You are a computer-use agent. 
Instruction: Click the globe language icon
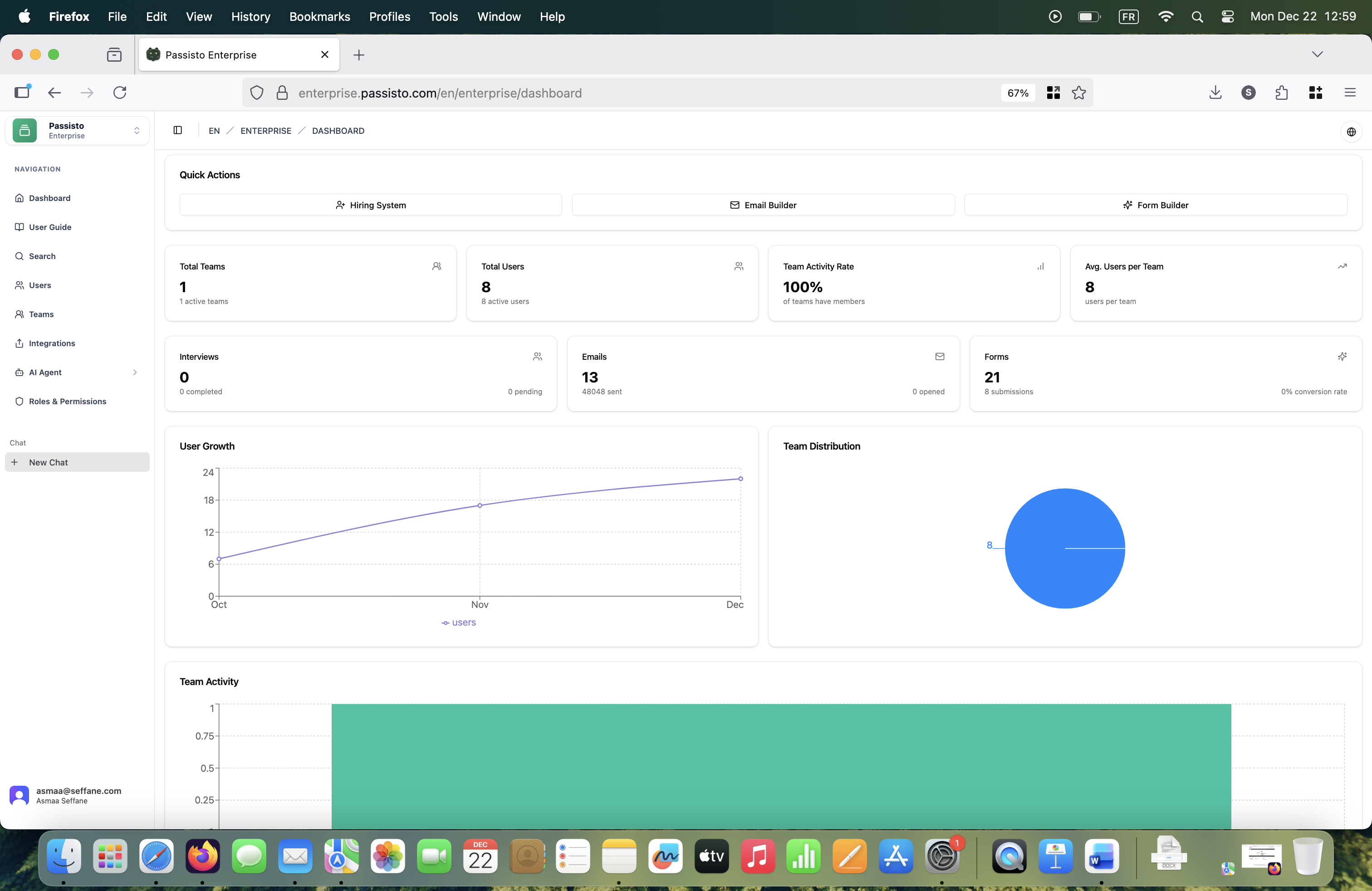click(x=1351, y=132)
